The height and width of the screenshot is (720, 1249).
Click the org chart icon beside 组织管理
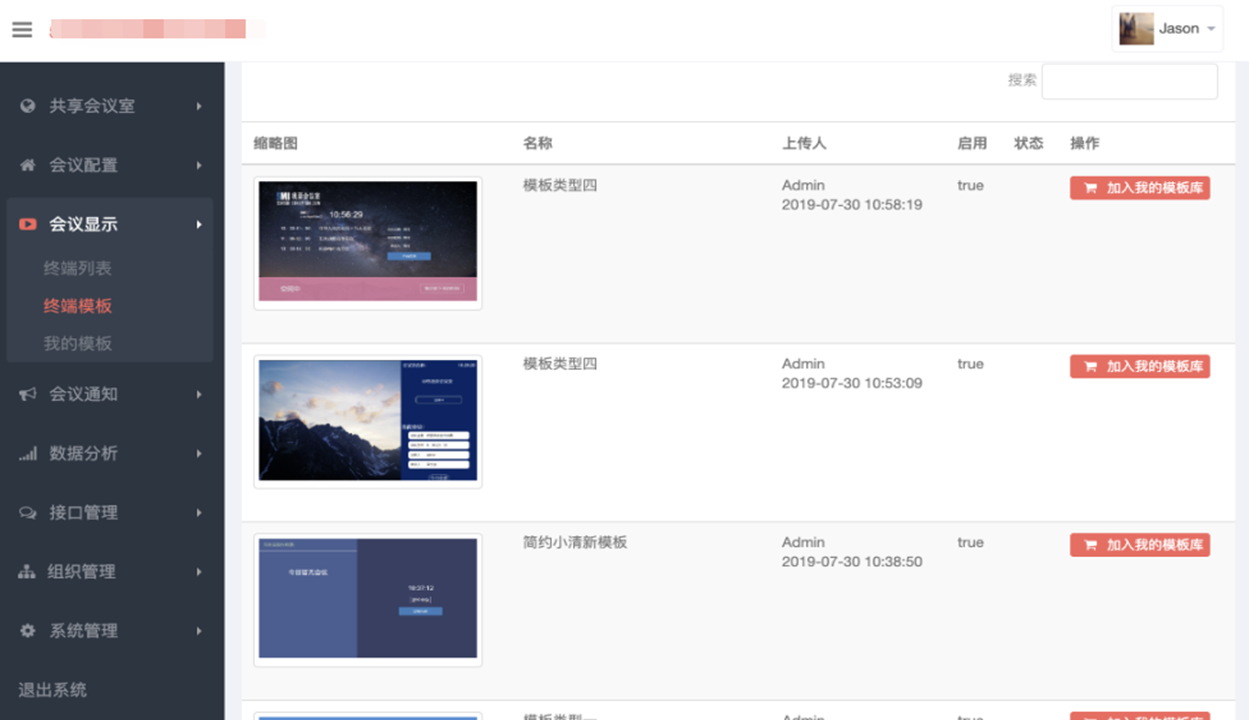tap(28, 572)
